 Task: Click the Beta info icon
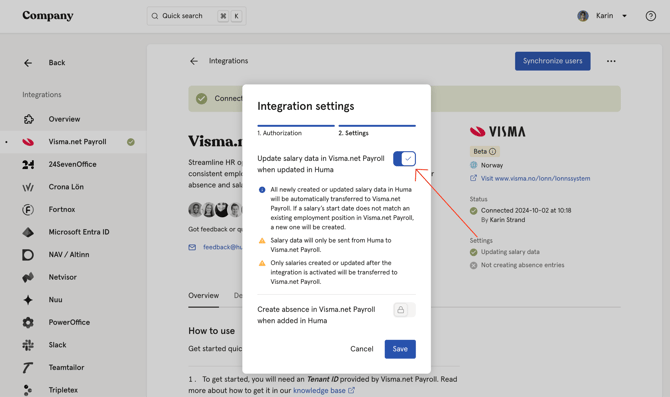click(x=492, y=152)
